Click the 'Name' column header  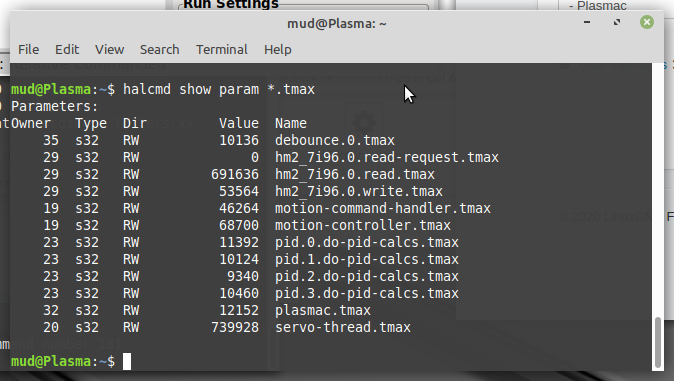point(291,124)
